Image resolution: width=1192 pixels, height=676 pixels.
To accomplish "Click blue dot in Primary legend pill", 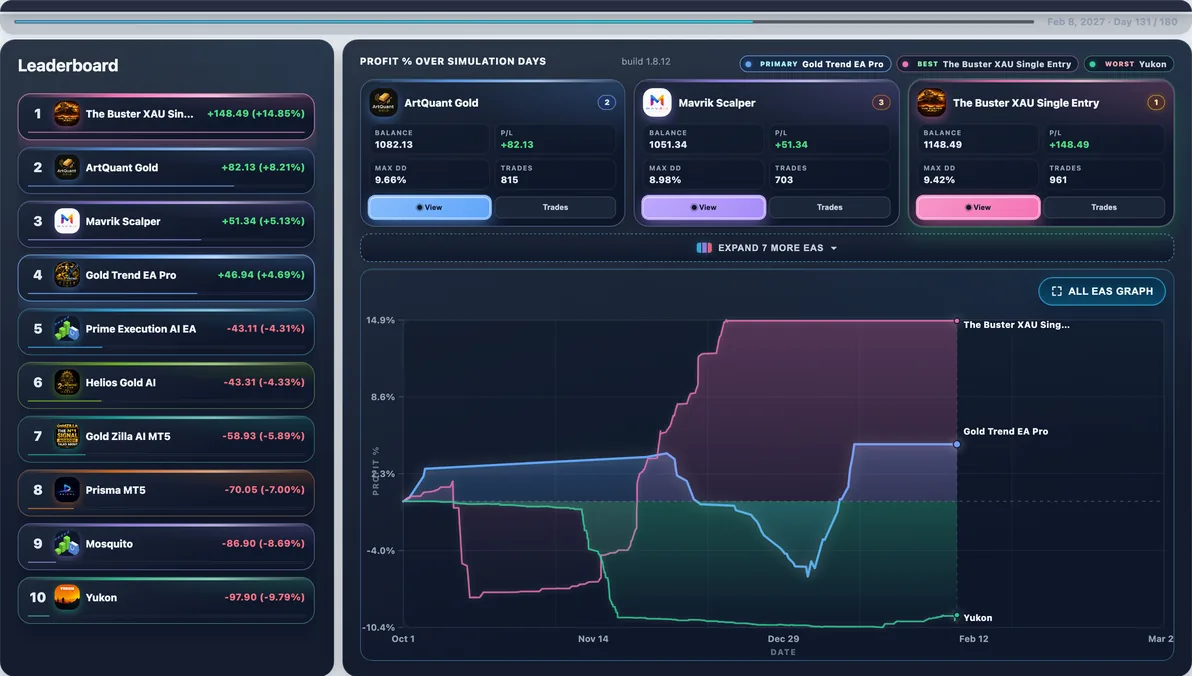I will (x=749, y=65).
